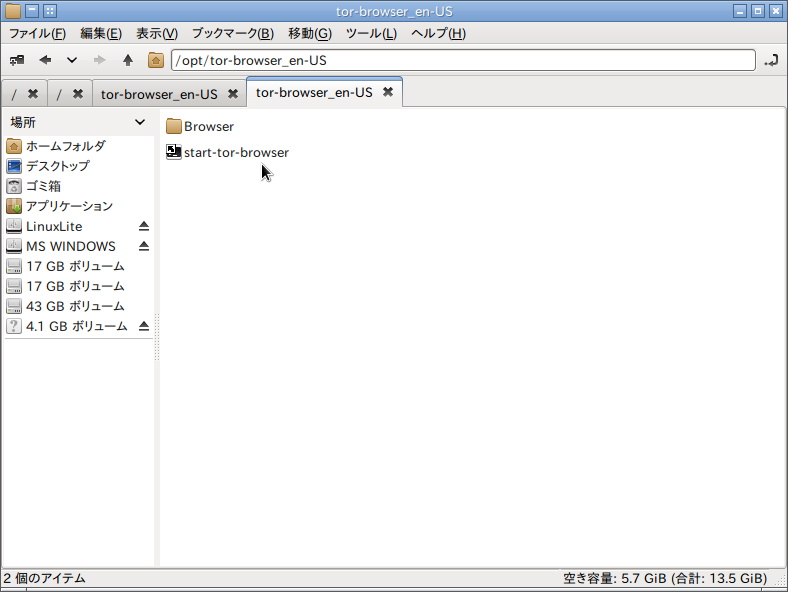Viewport: 788px width, 592px height.
Task: Click the 2 個のアイテム status text
Action: pyautogui.click(x=45, y=578)
